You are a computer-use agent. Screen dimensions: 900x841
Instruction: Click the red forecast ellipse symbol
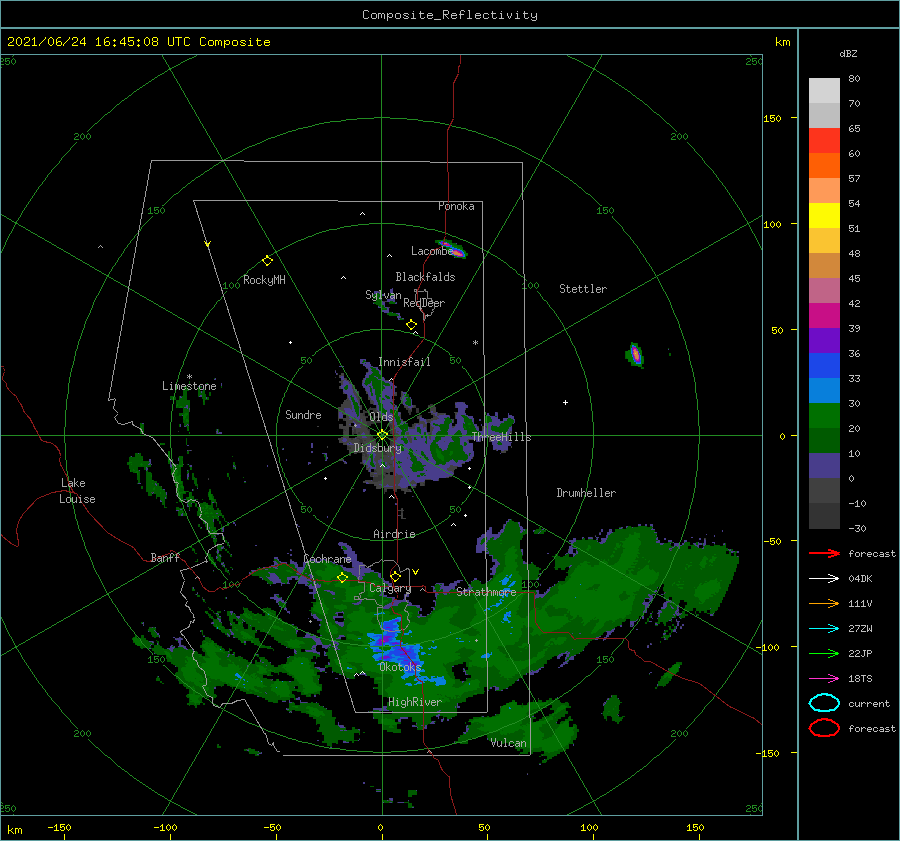[x=824, y=728]
